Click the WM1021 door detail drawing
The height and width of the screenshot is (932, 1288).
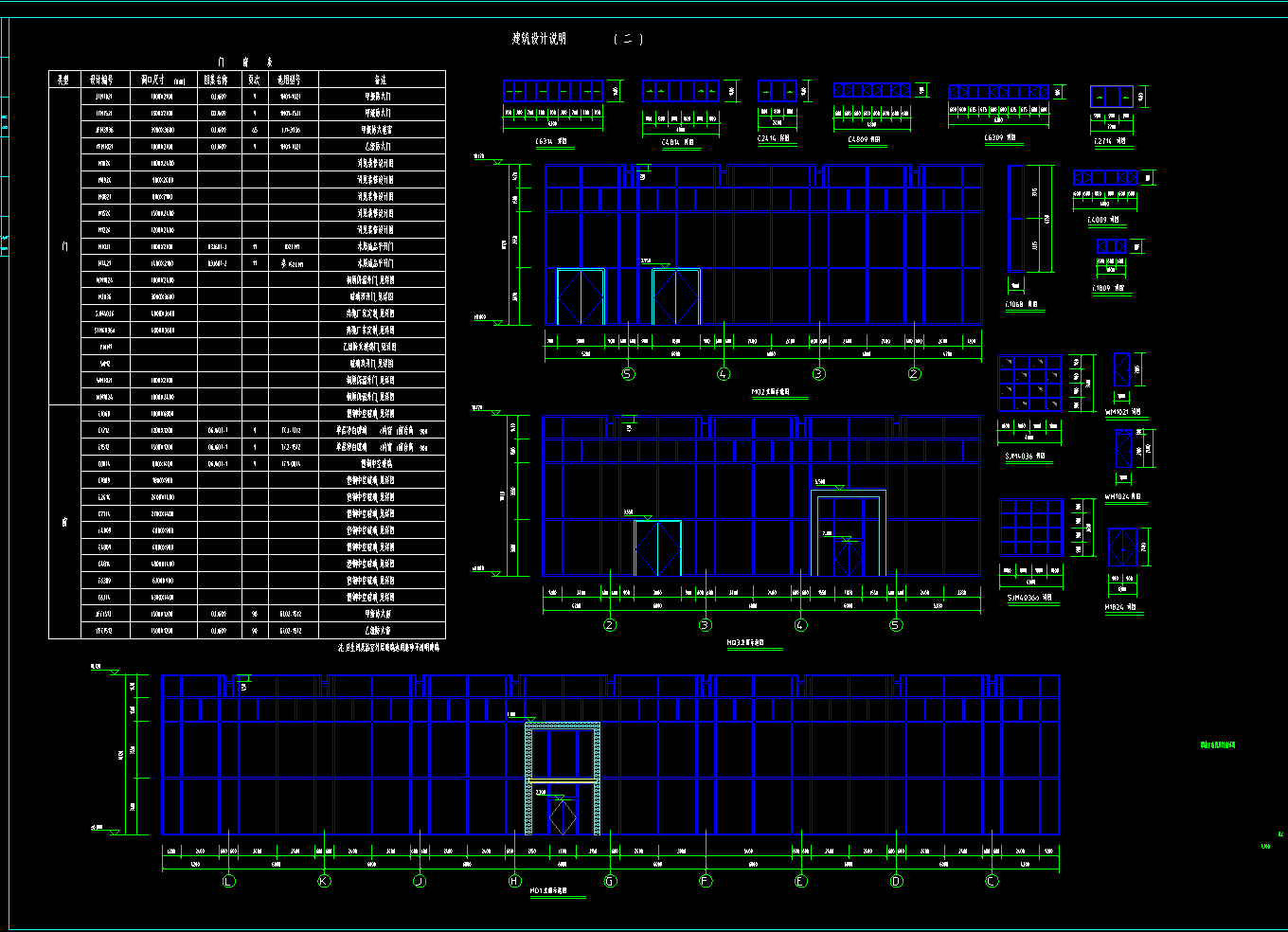click(1122, 369)
